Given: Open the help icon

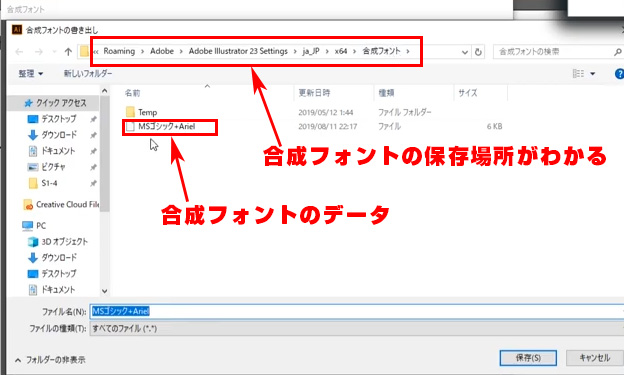Looking at the screenshot, I should pyautogui.click(x=619, y=74).
